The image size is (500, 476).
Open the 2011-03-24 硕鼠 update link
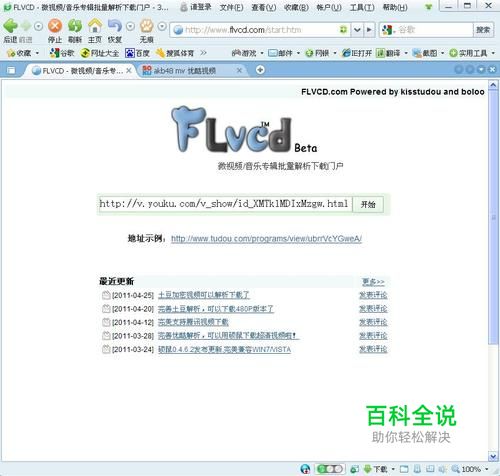(x=224, y=349)
